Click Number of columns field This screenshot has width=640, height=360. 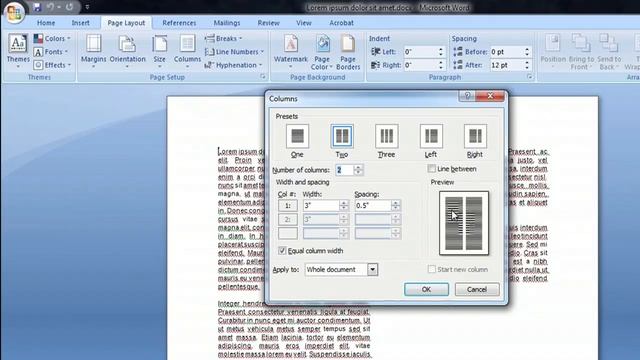click(x=344, y=170)
